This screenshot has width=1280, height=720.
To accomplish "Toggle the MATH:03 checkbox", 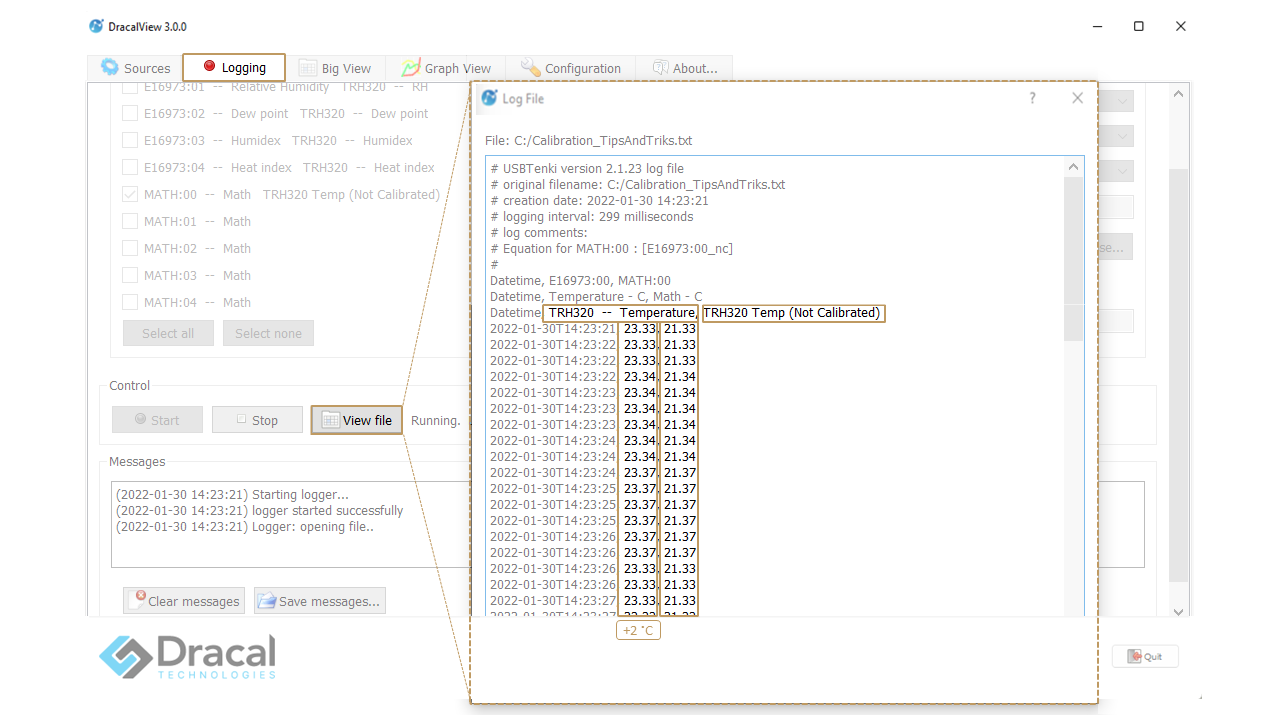I will [x=130, y=276].
